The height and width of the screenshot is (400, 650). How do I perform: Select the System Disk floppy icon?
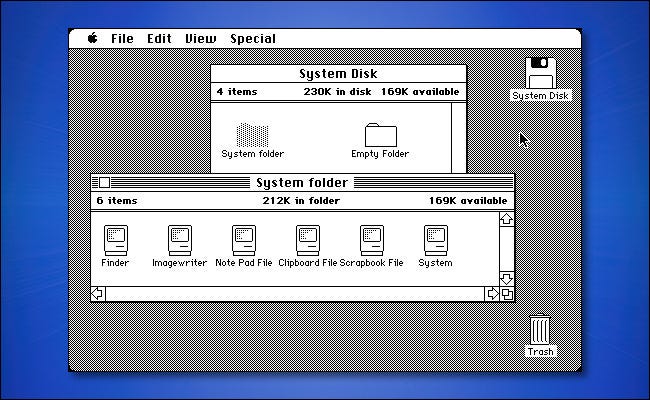pyautogui.click(x=540, y=73)
